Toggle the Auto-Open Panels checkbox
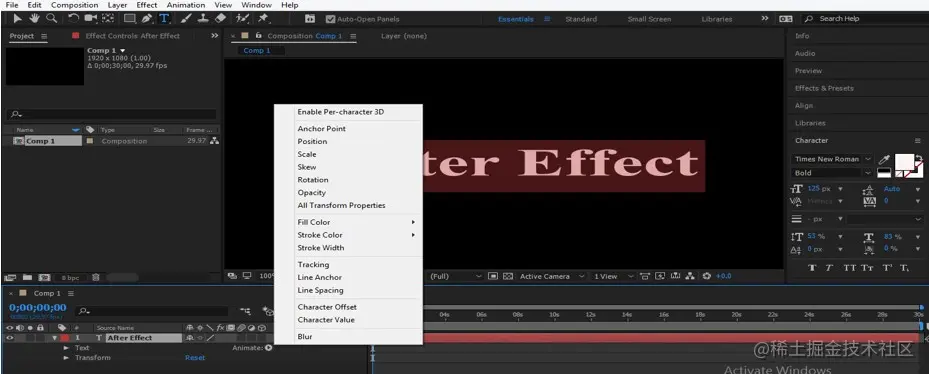 (331, 19)
